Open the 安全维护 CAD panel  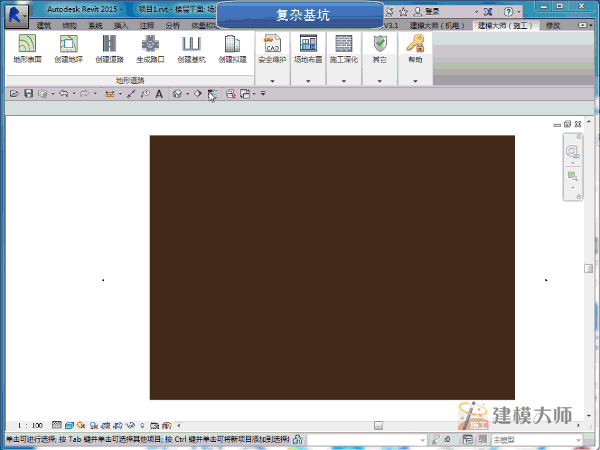pyautogui.click(x=272, y=48)
